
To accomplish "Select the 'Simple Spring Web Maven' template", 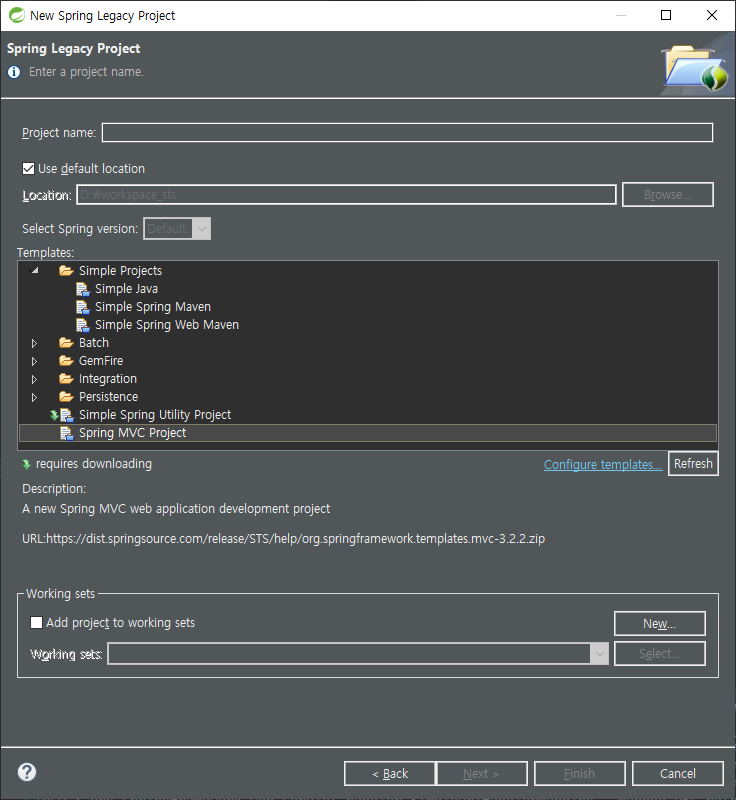I will coord(167,324).
